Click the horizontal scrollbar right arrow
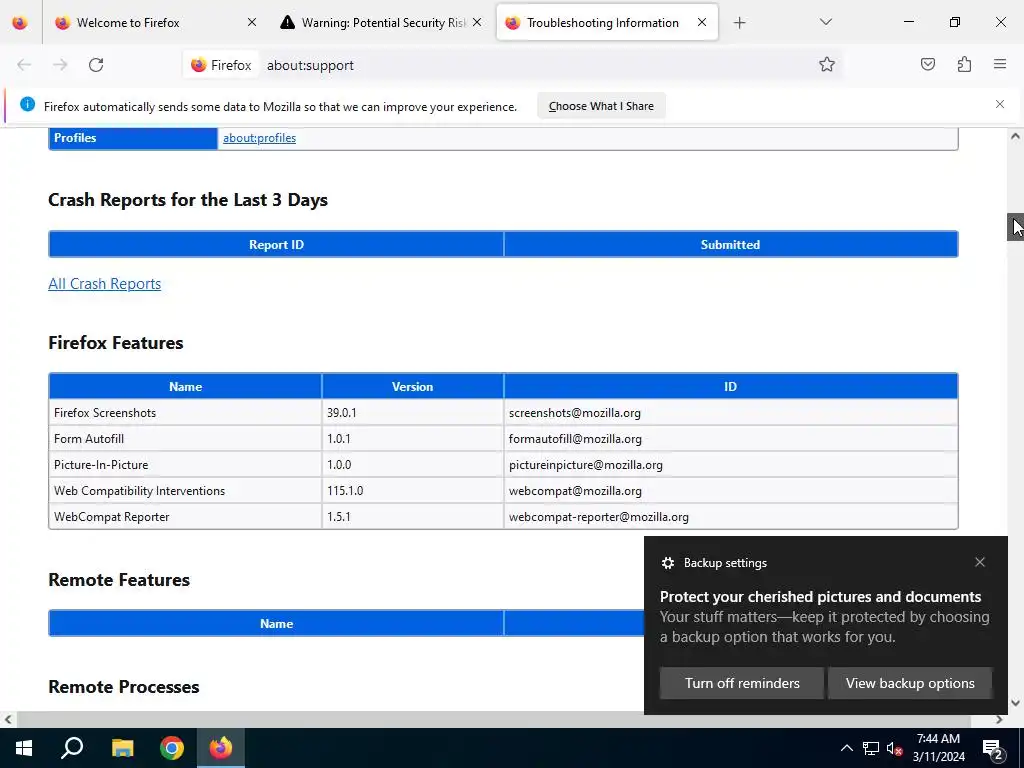The width and height of the screenshot is (1024, 768). click(999, 719)
